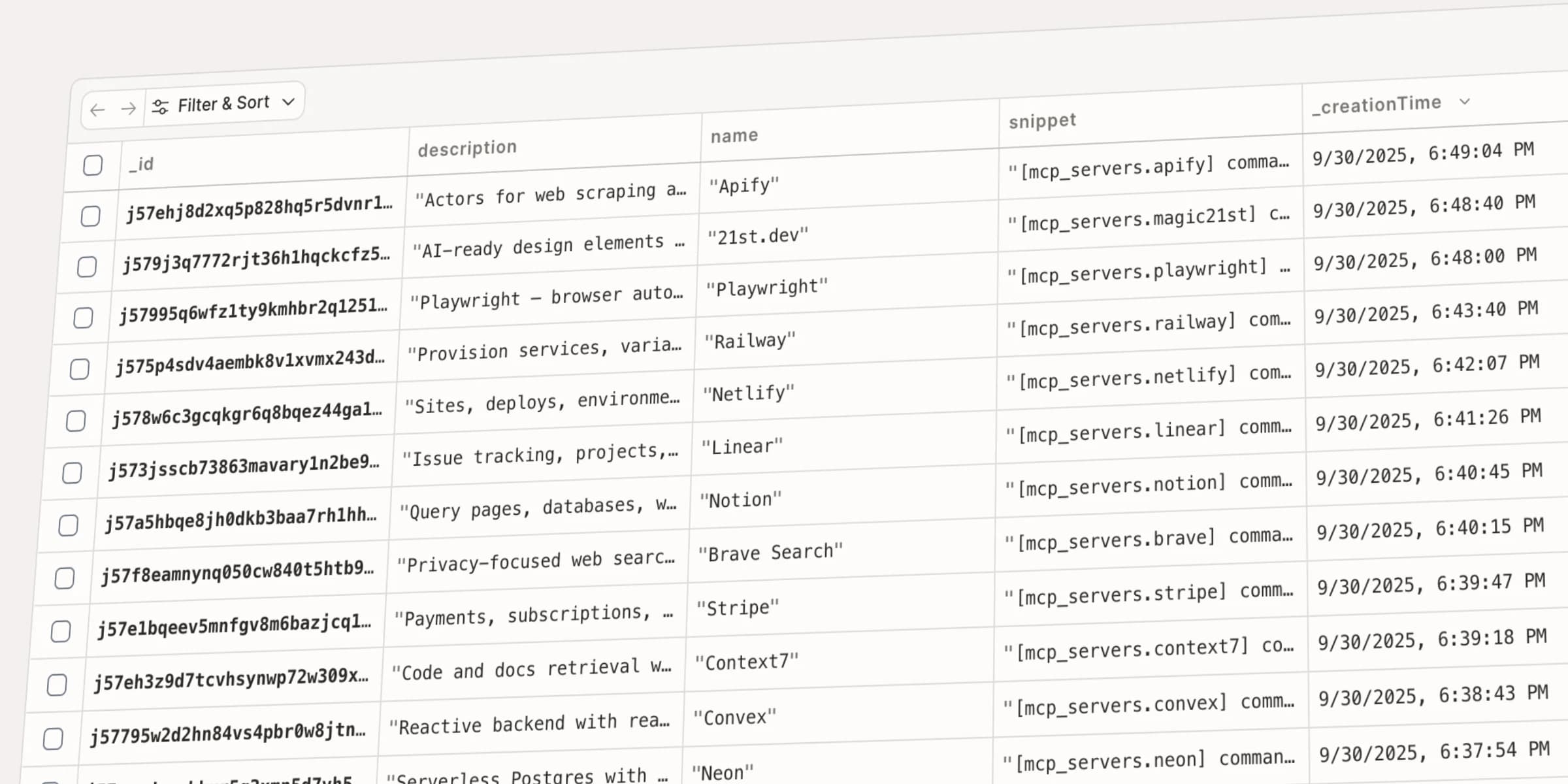
Task: Expand the _creationTime column sort chevron
Action: pos(1465,101)
